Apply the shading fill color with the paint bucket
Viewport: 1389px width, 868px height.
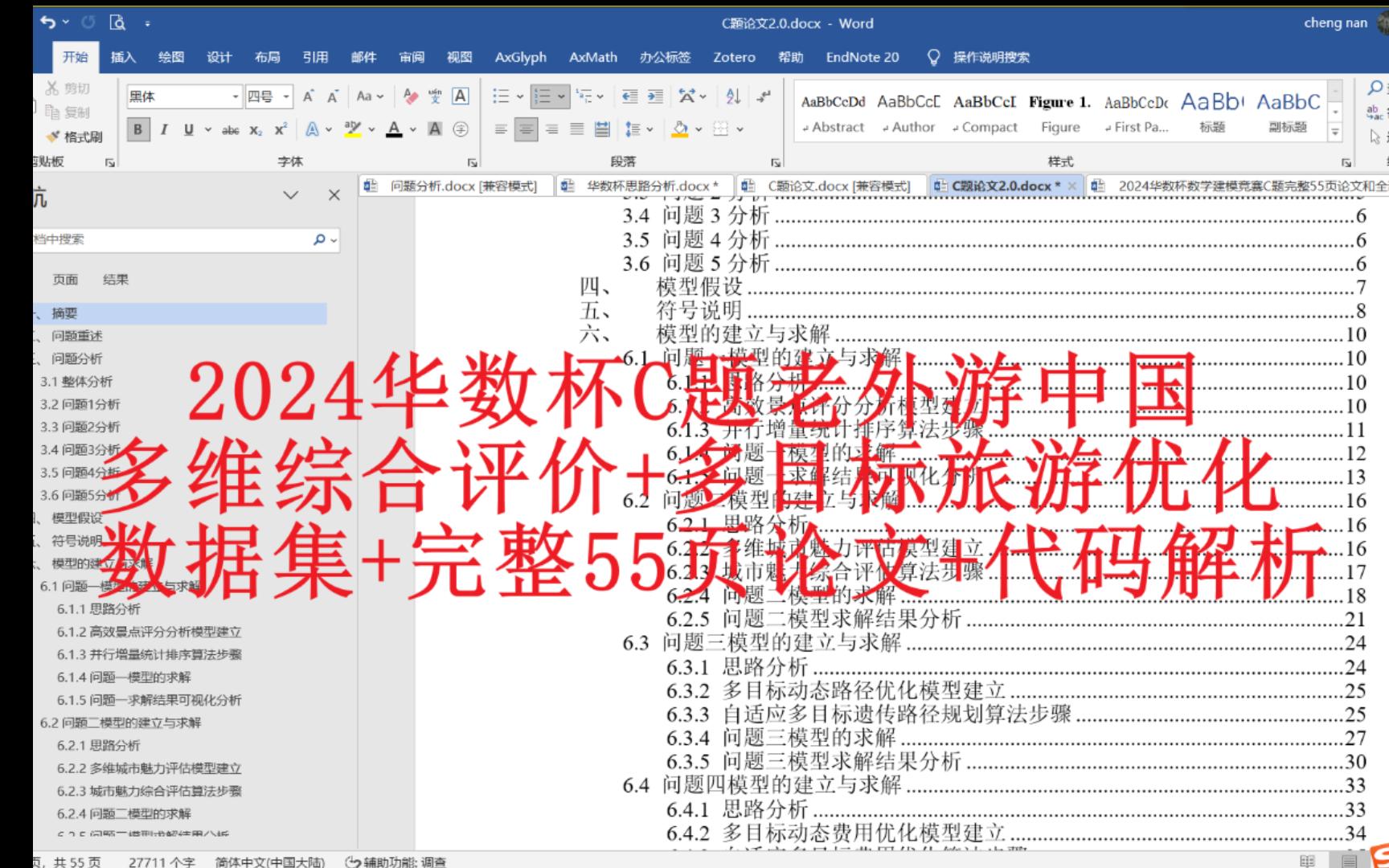(x=680, y=129)
